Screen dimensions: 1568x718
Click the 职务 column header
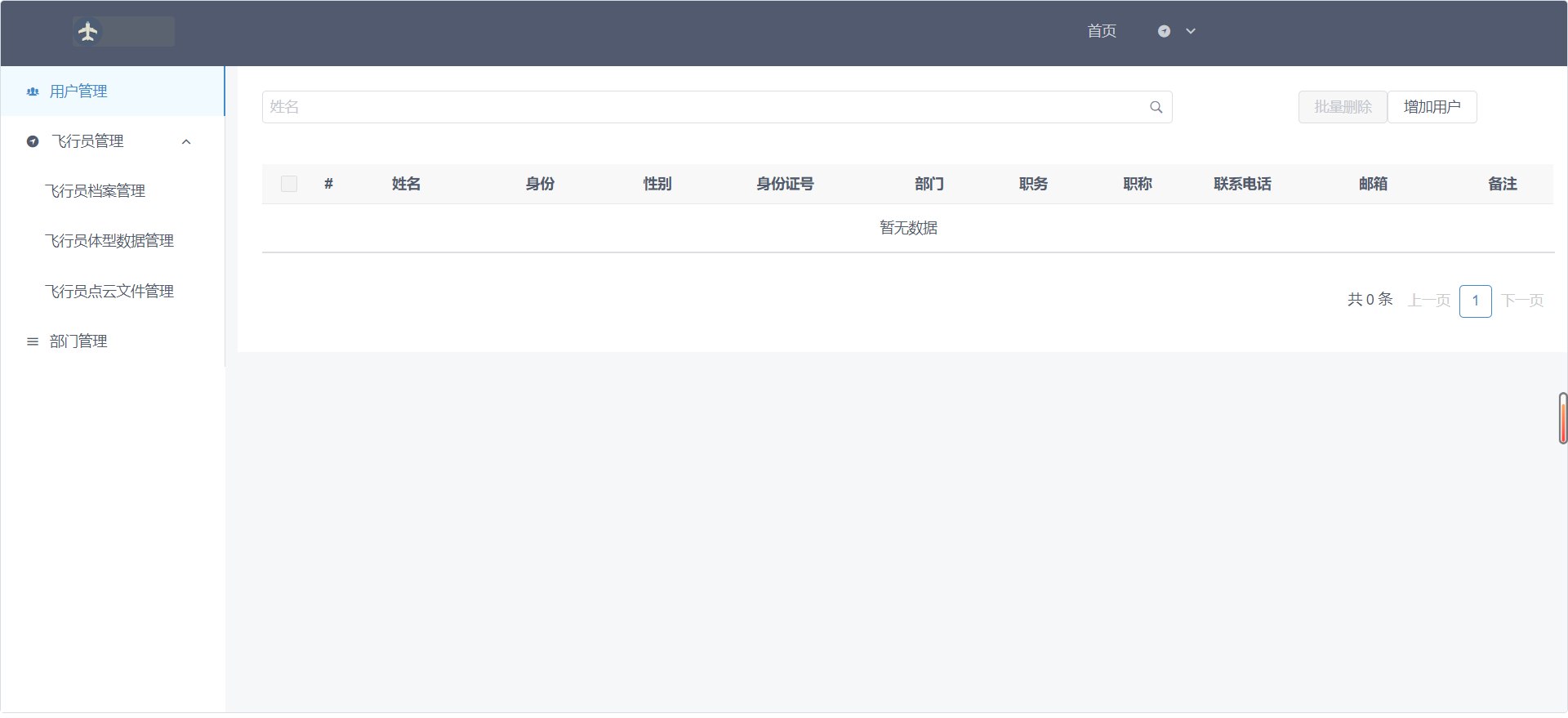coord(1033,184)
